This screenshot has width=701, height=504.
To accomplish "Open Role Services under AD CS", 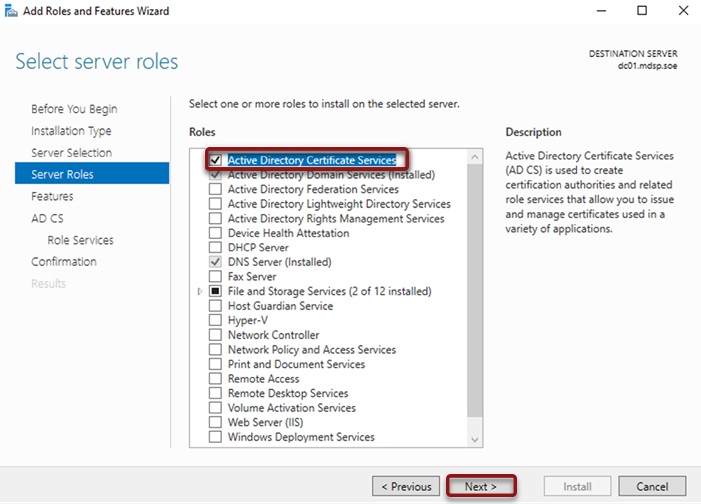I will coord(80,240).
